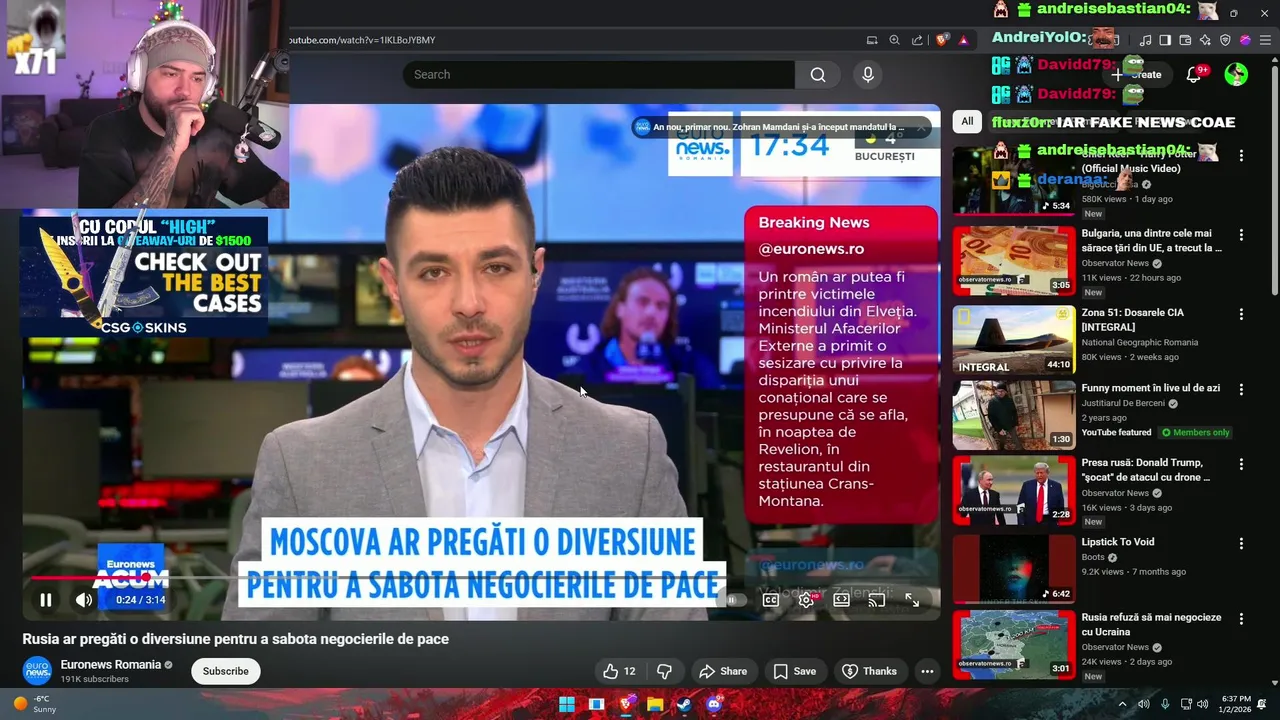Open the Zona 51 INTEGRAL thumbnail
Viewport: 1280px width, 720px height.
1013,340
